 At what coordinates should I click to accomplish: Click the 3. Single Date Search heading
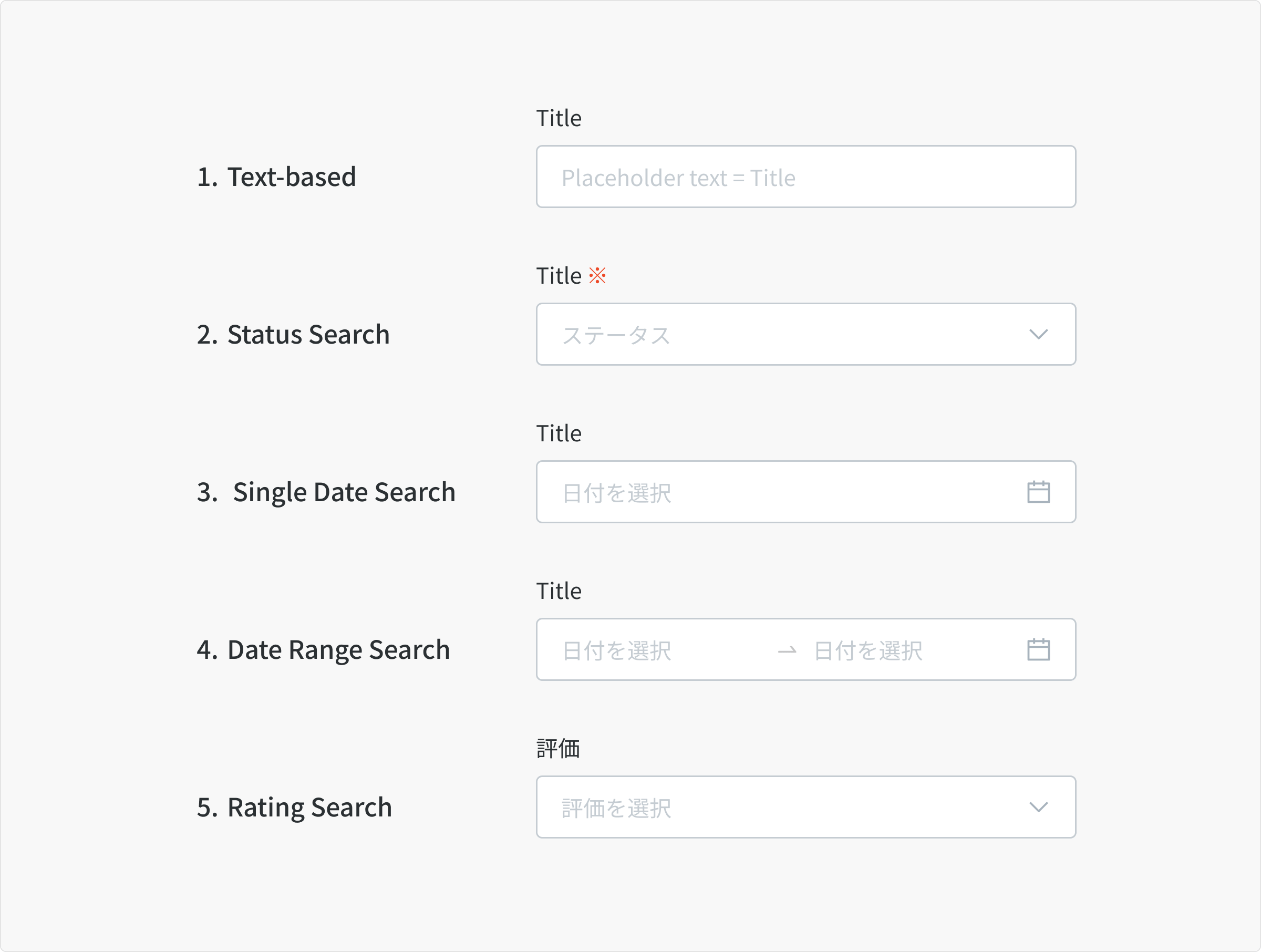[x=326, y=492]
